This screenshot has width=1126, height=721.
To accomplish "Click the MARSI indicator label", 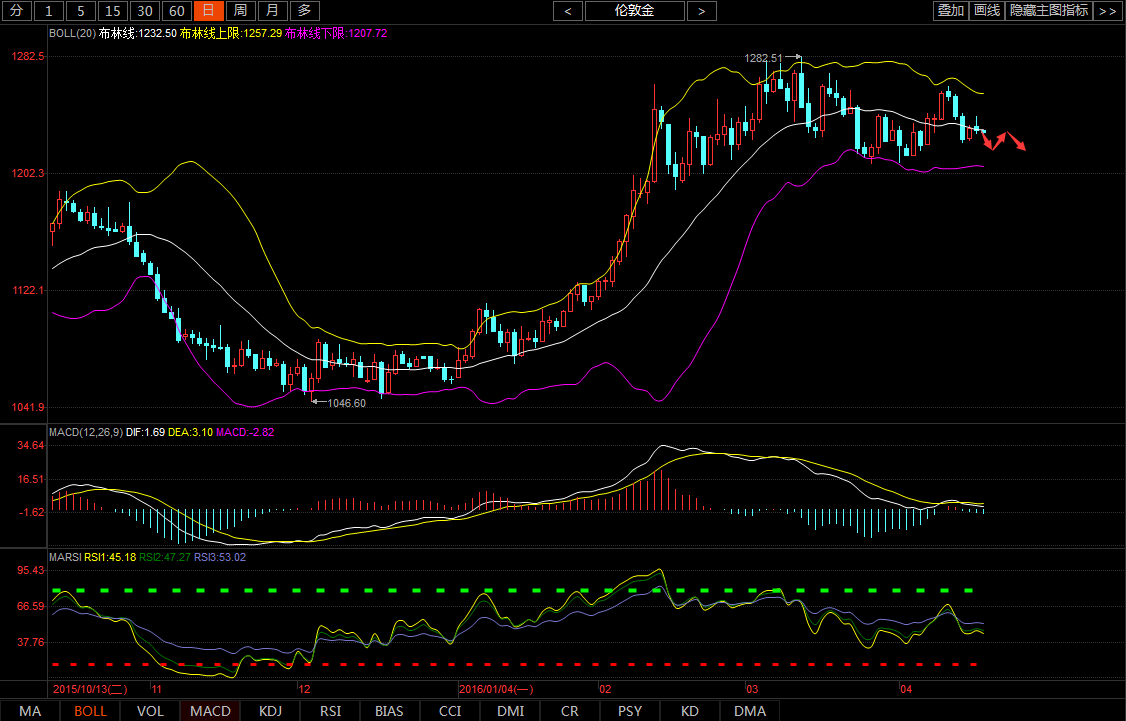I will click(x=65, y=557).
